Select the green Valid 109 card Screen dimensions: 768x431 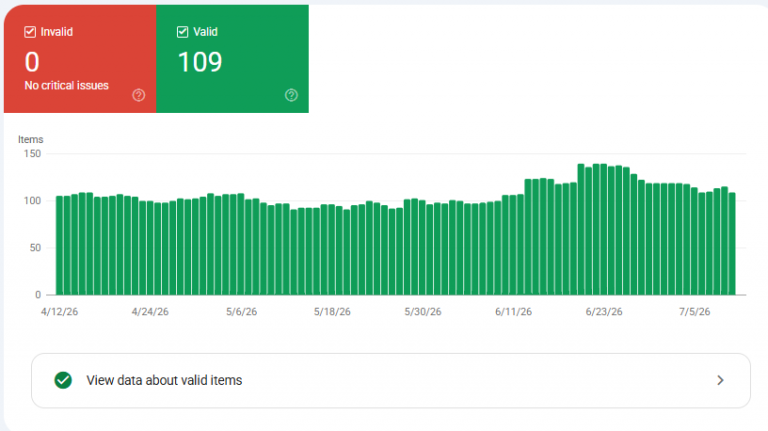(233, 59)
